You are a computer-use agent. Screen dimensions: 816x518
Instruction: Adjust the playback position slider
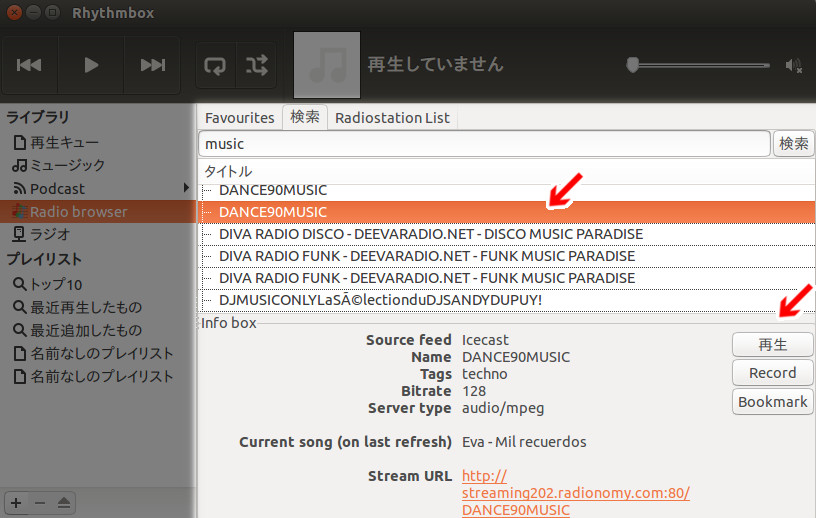(698, 65)
